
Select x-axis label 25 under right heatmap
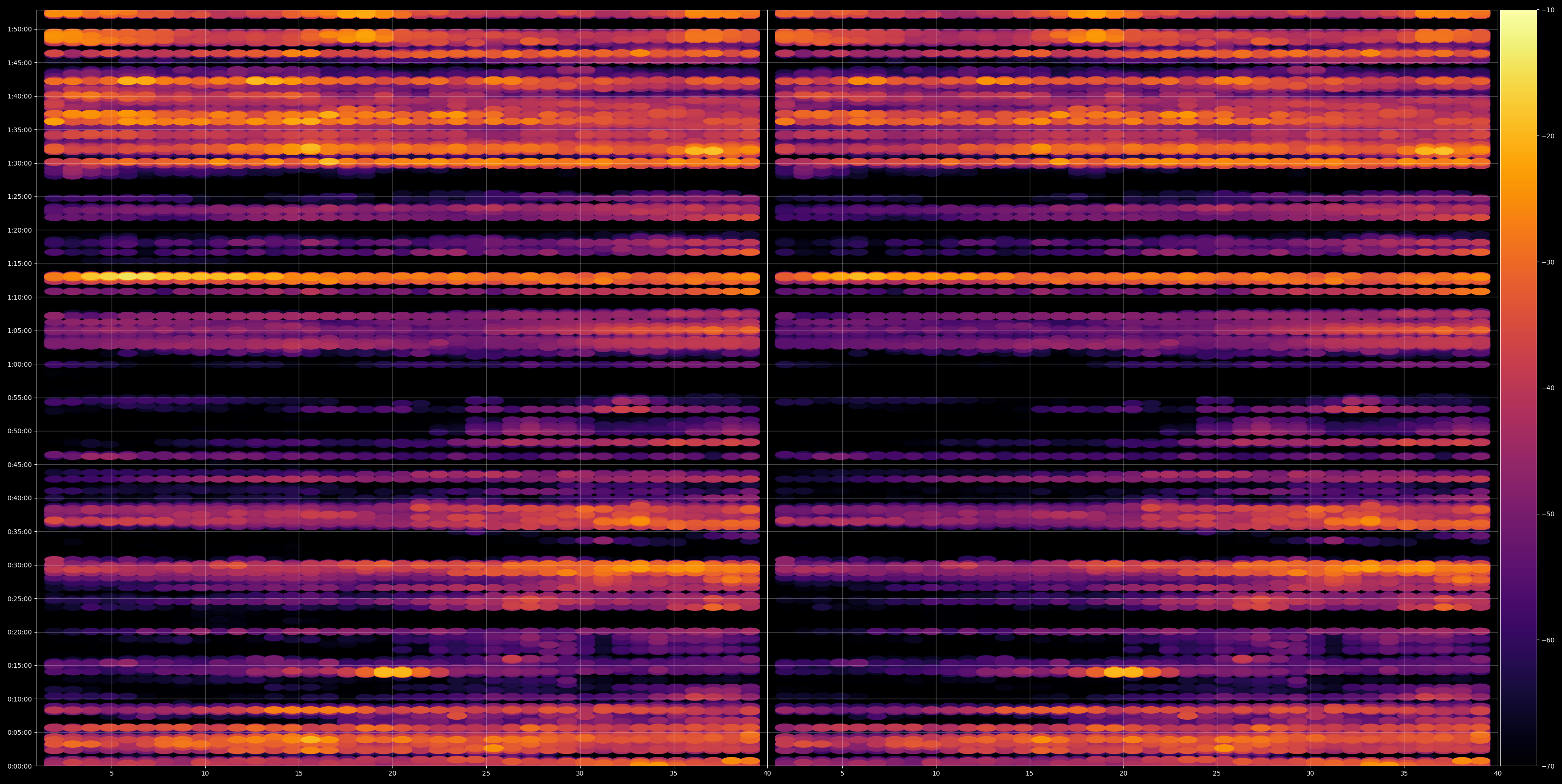click(x=1217, y=774)
